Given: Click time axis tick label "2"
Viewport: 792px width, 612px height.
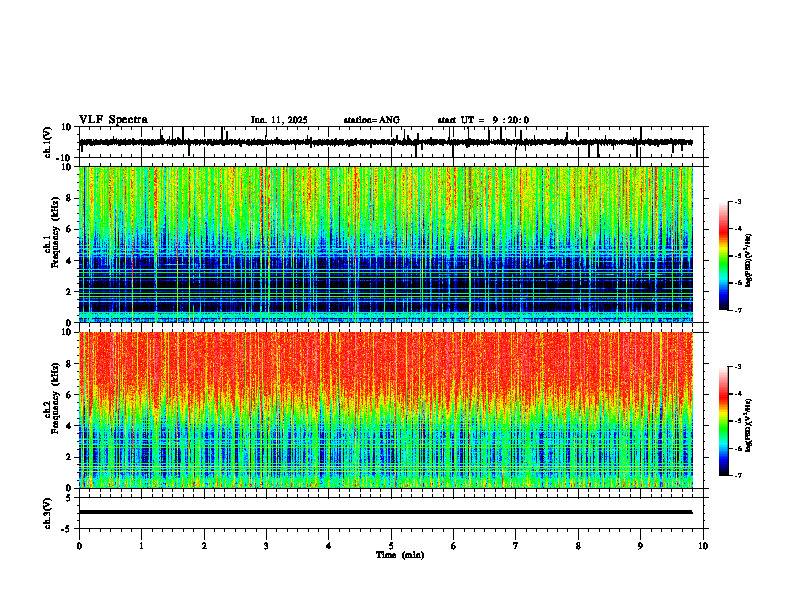Looking at the screenshot, I should (x=204, y=546).
